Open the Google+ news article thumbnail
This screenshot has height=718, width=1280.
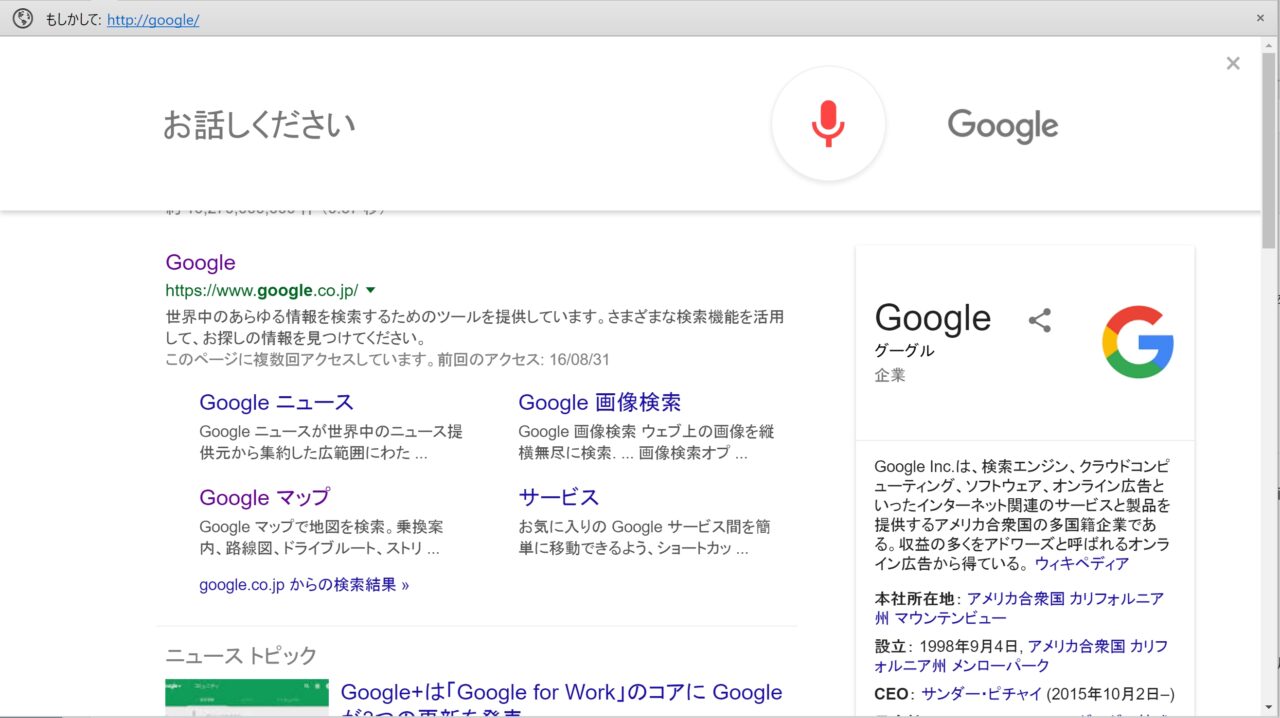click(x=246, y=698)
